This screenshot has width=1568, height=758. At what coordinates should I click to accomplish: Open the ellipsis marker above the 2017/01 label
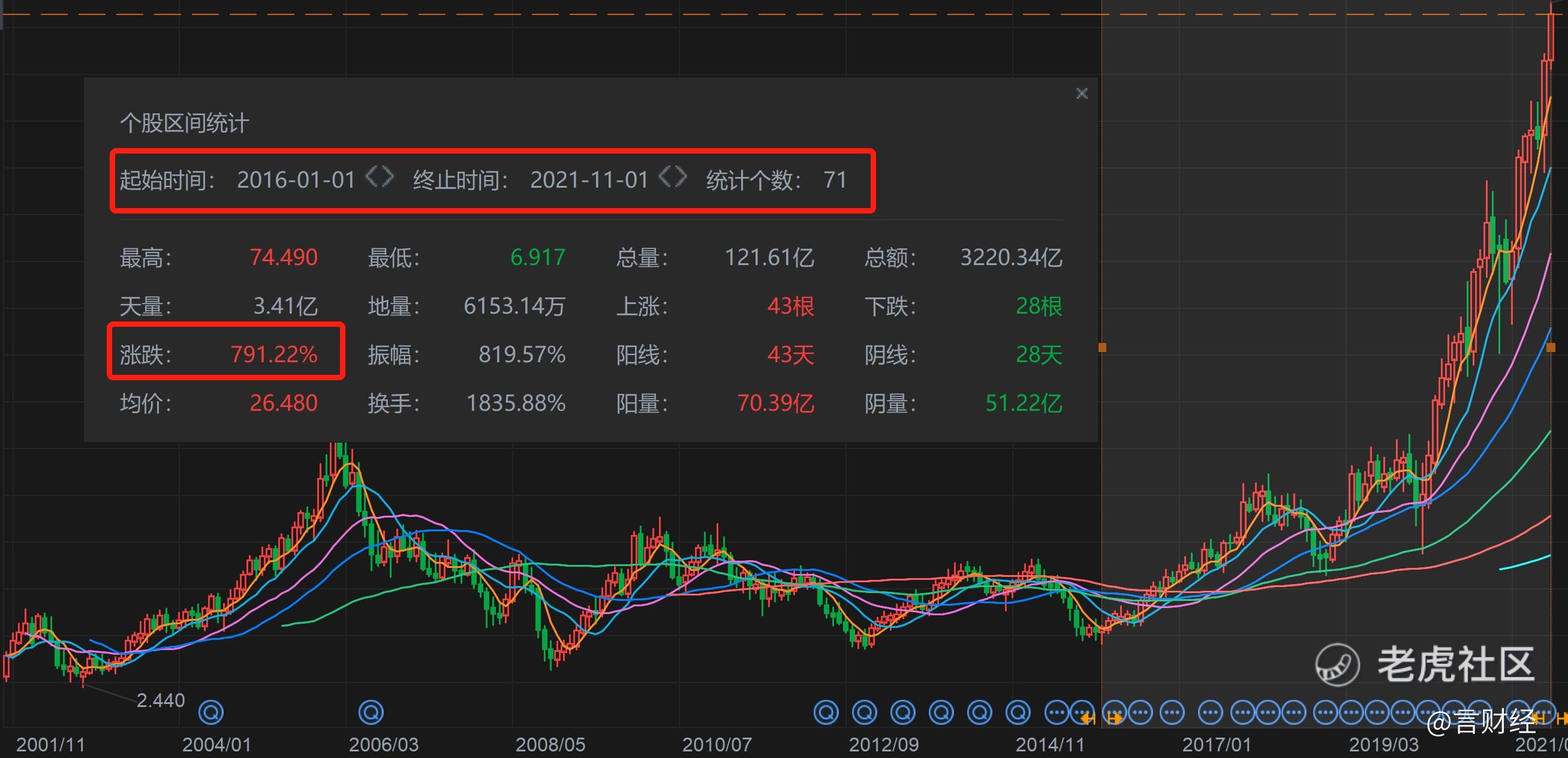(x=1210, y=712)
